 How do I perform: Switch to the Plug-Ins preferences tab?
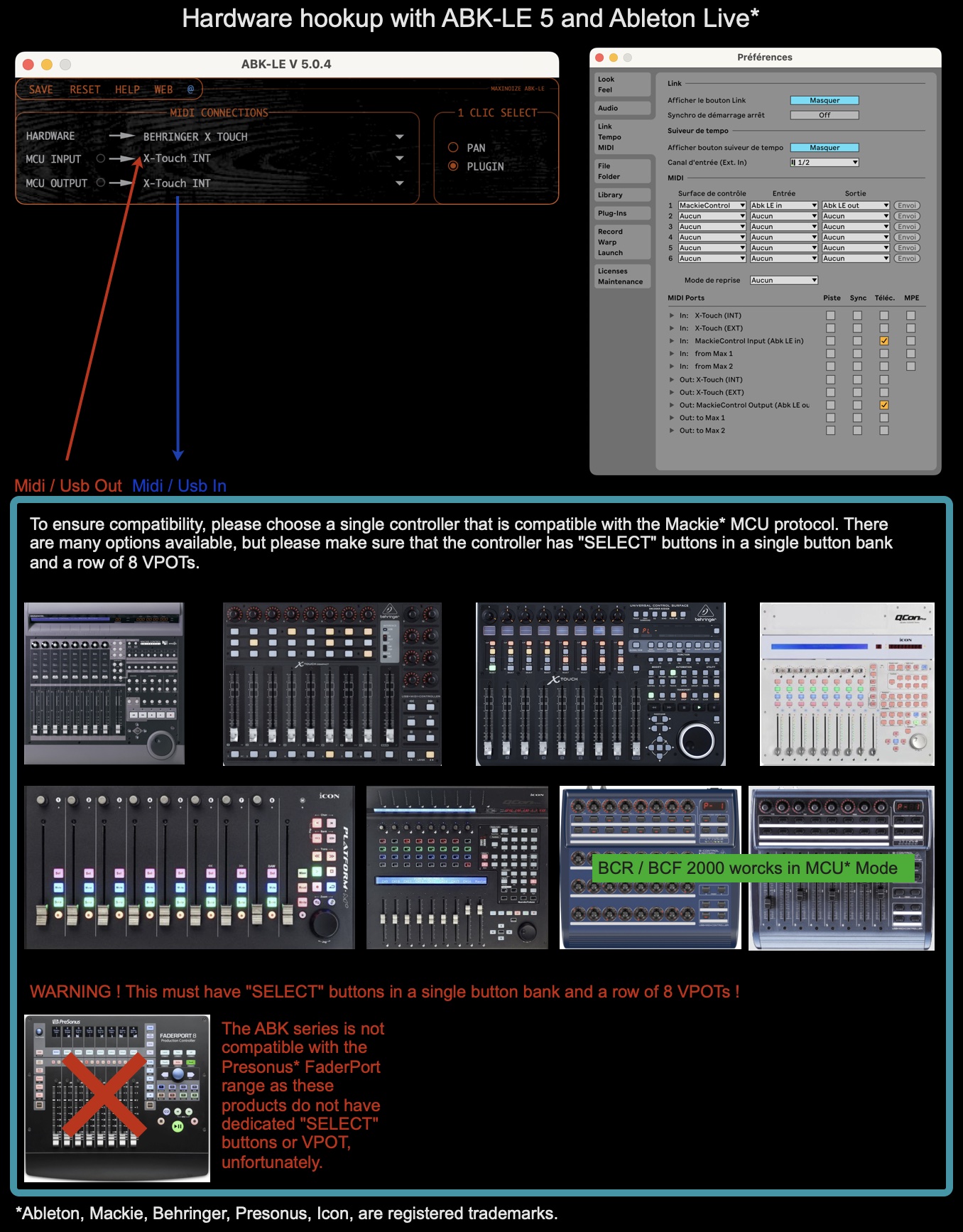click(x=622, y=213)
